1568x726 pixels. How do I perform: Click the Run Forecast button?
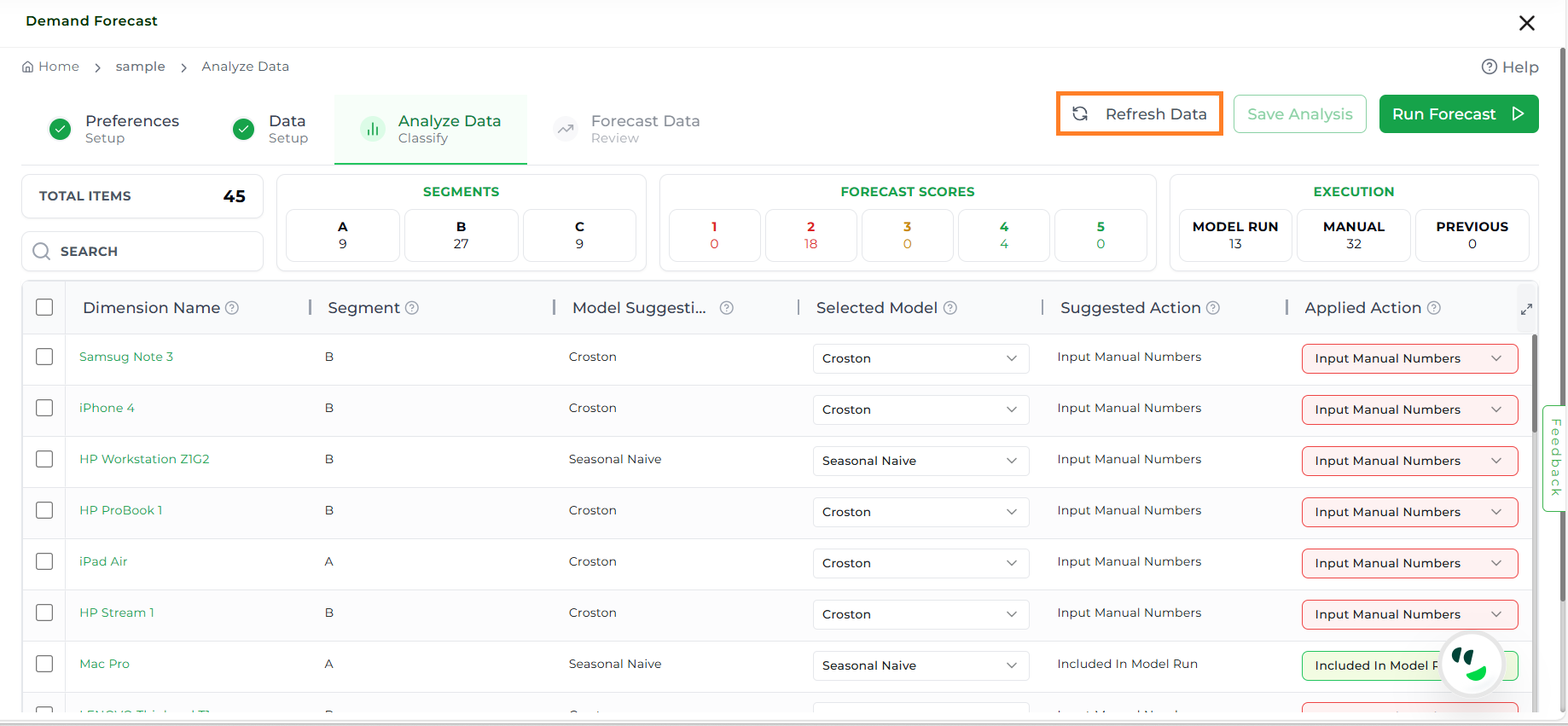coord(1458,114)
